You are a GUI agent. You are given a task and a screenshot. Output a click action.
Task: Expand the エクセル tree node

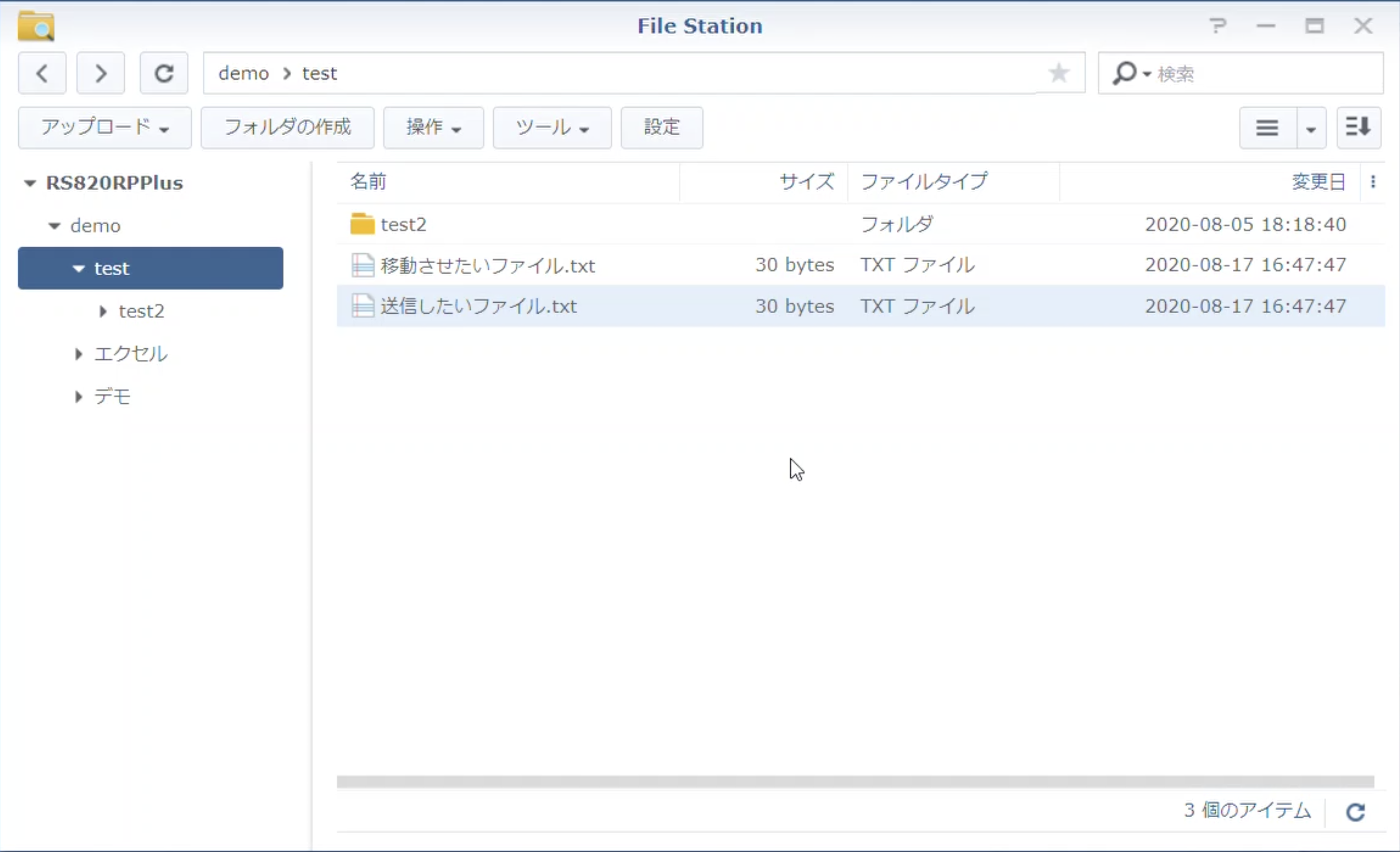tap(79, 354)
